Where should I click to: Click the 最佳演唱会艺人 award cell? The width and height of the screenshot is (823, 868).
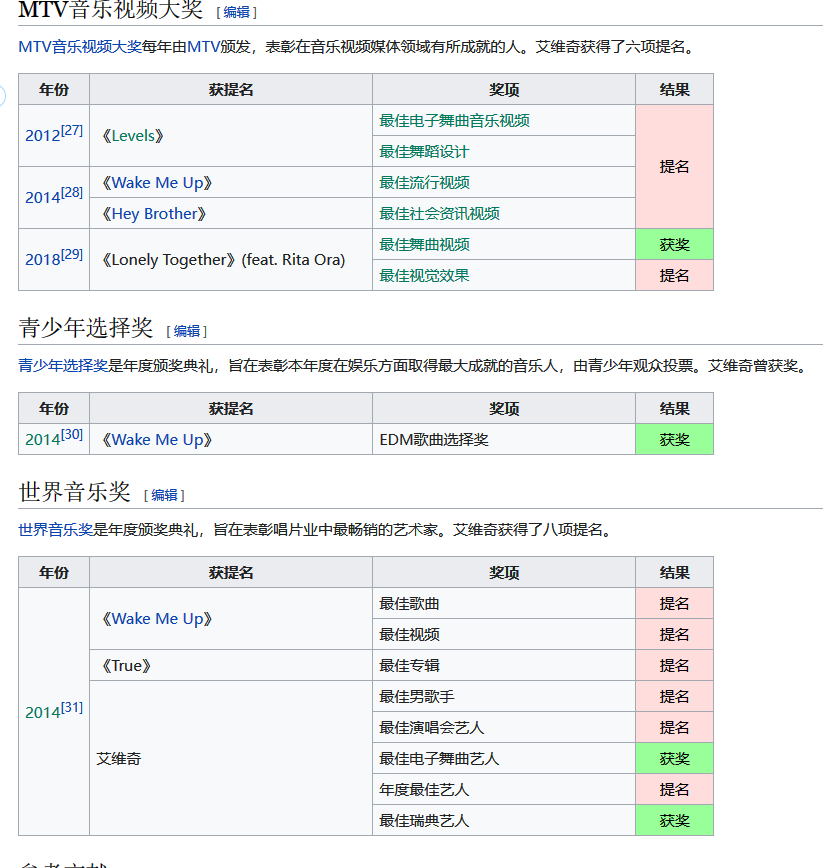(504, 727)
